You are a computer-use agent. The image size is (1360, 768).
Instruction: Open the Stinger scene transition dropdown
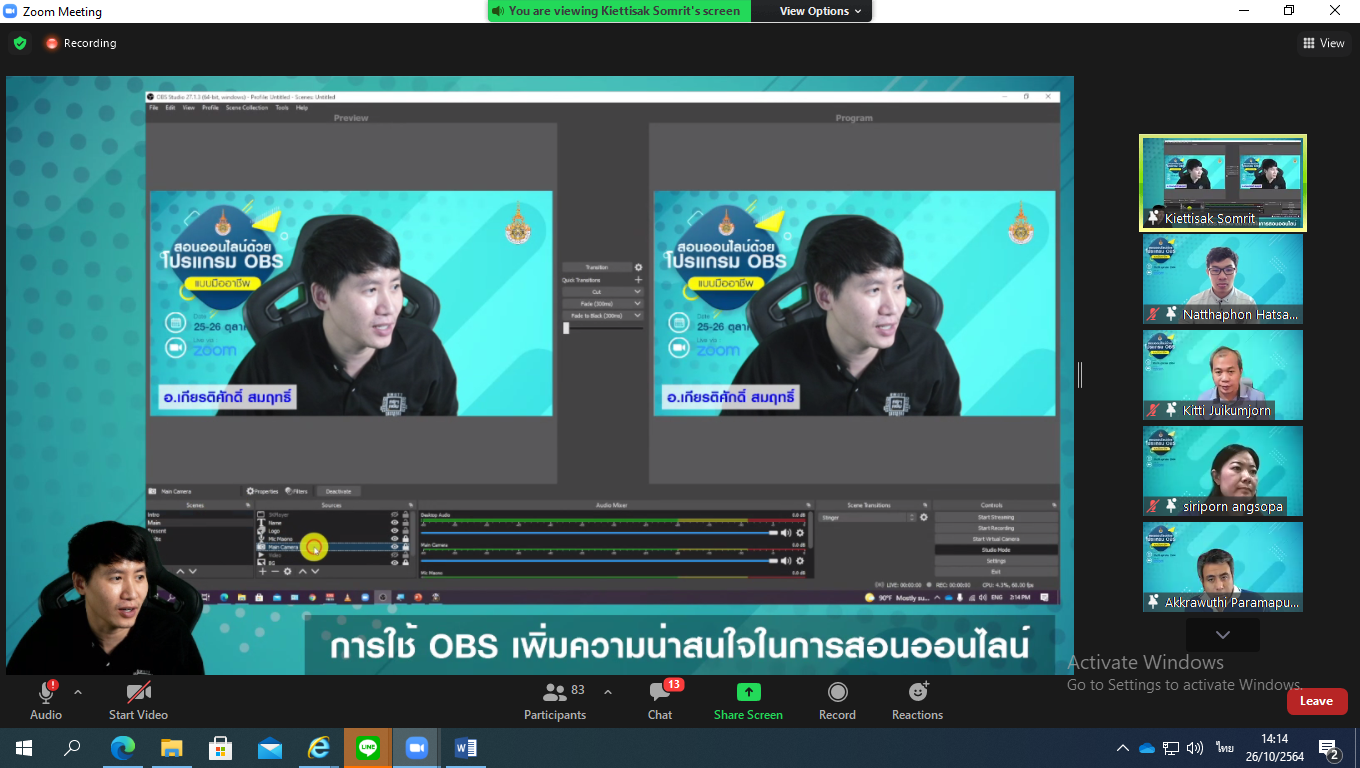pos(867,517)
